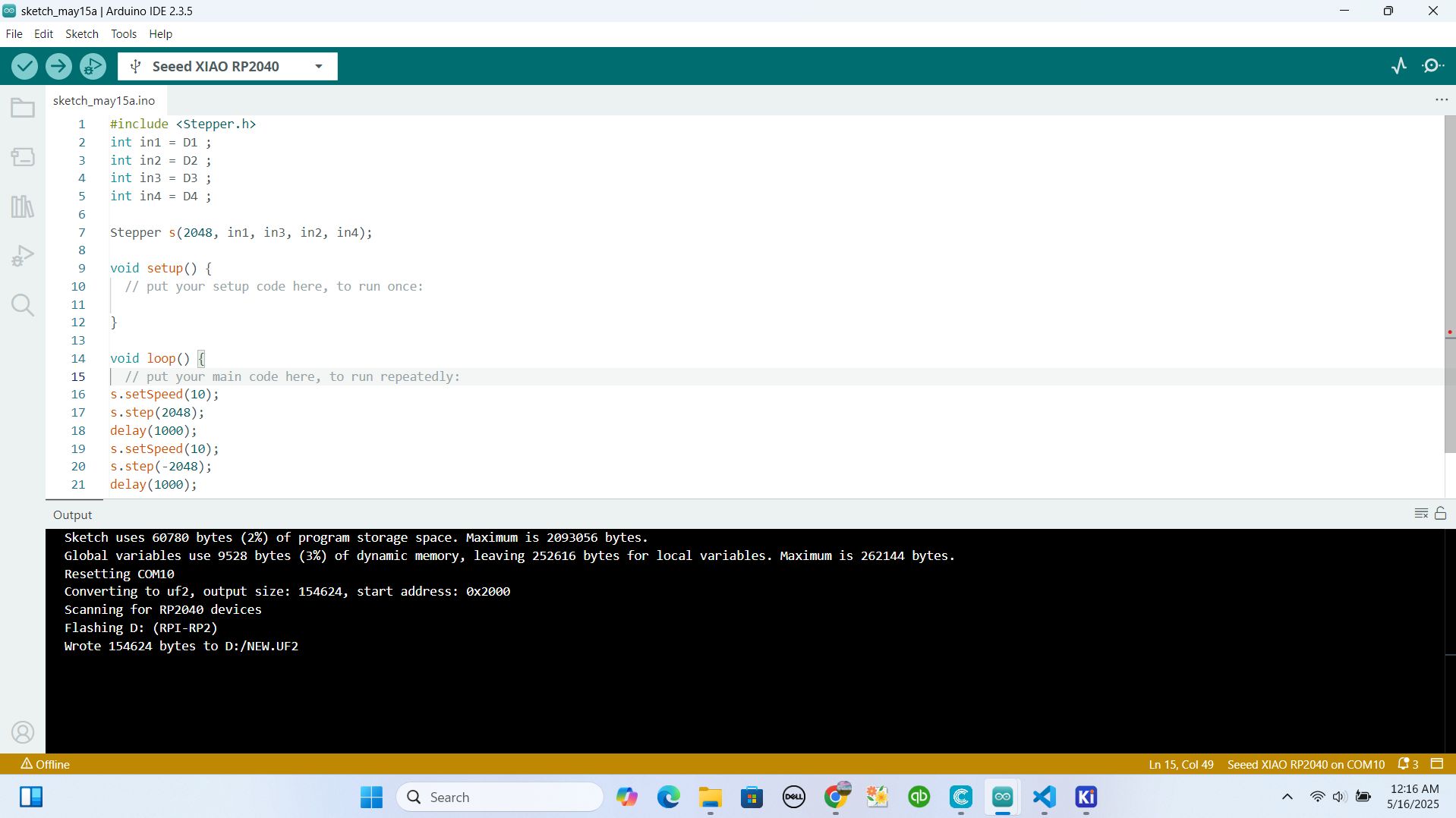Image resolution: width=1456 pixels, height=818 pixels.
Task: Upload the sketch with the arrow button
Action: pos(58,66)
